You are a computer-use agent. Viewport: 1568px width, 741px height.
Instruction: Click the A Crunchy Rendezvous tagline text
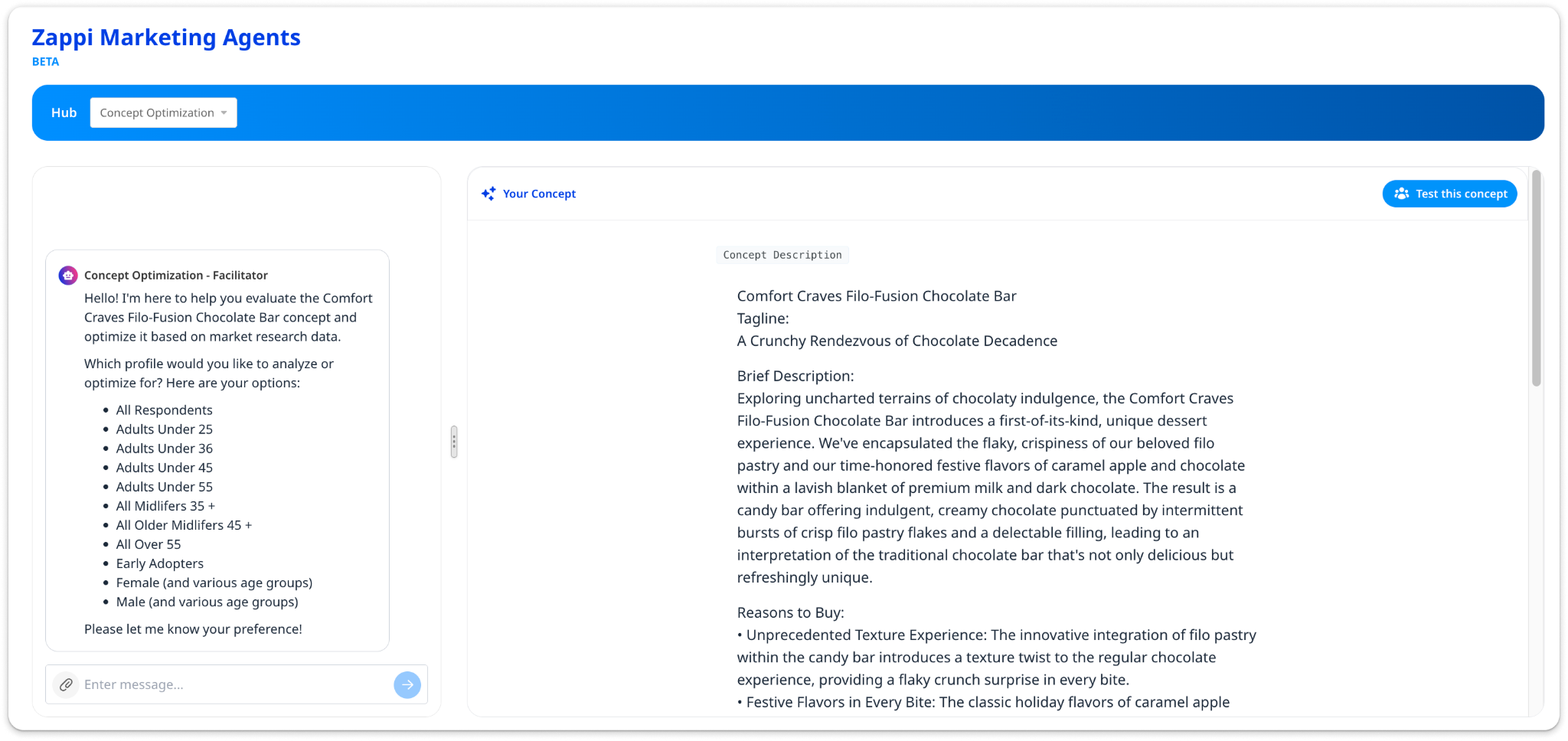897,341
